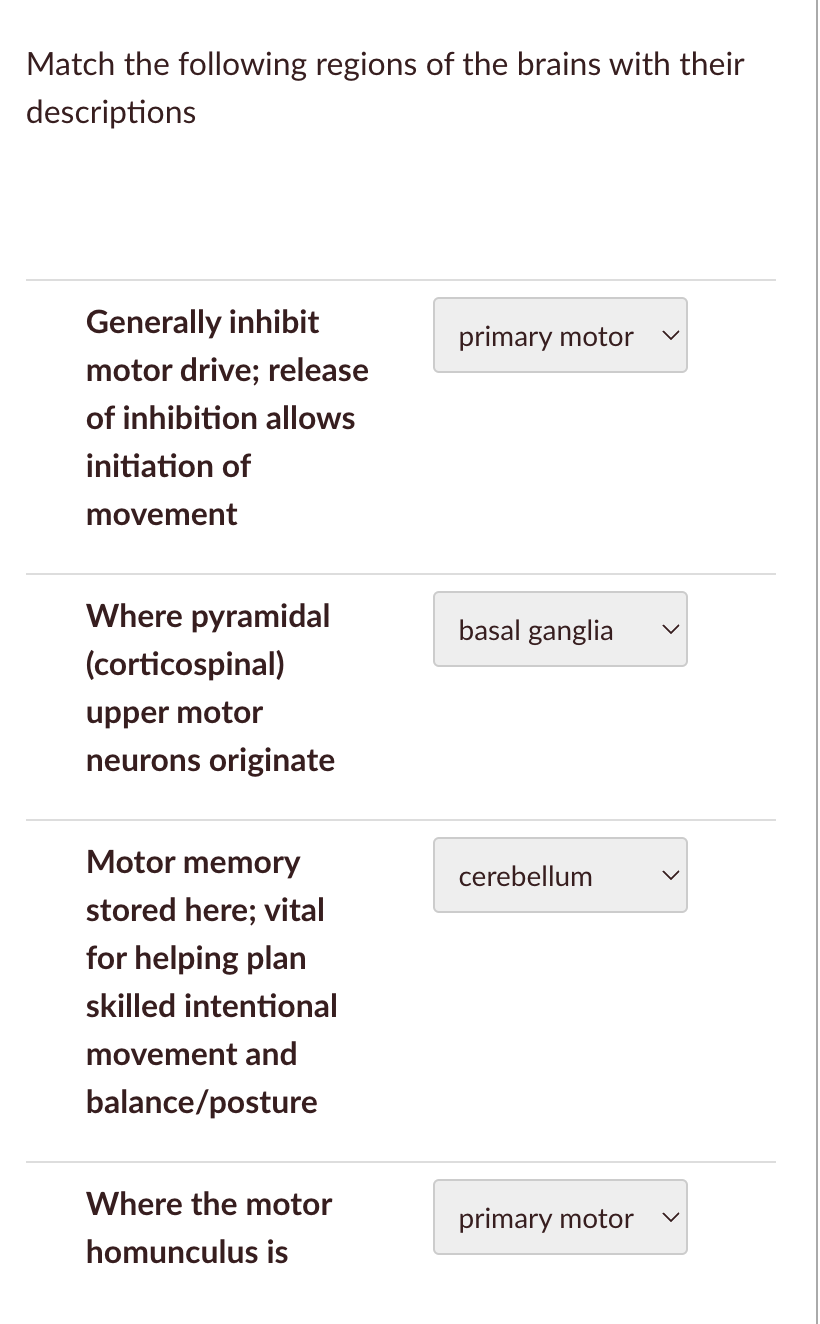Screen dimensions: 820x1324
Task: Click the chevron on the basal ganglia dropdown
Action: [x=672, y=629]
